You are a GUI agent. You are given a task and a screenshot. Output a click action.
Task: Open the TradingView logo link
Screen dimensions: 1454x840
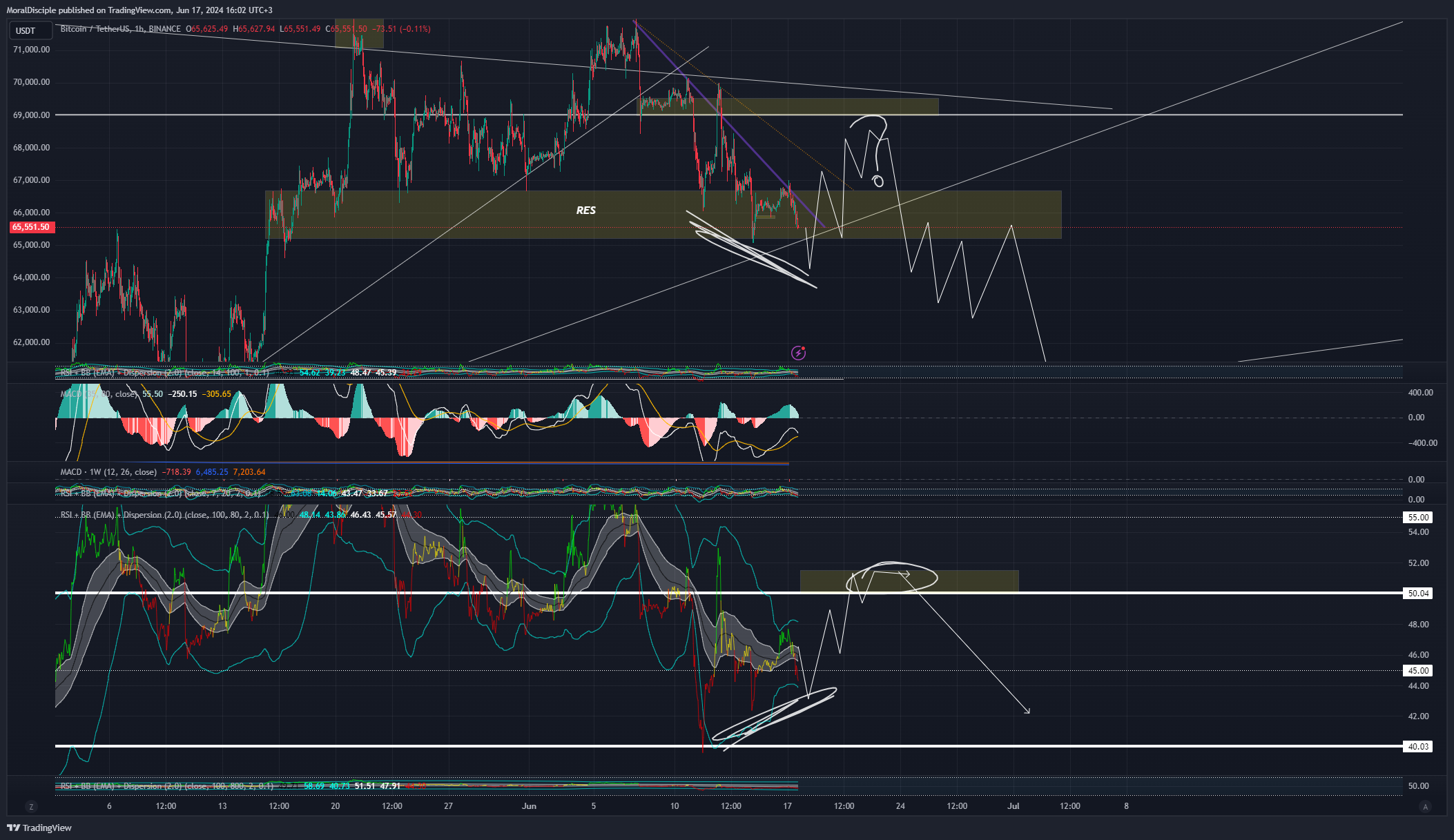tap(39, 828)
